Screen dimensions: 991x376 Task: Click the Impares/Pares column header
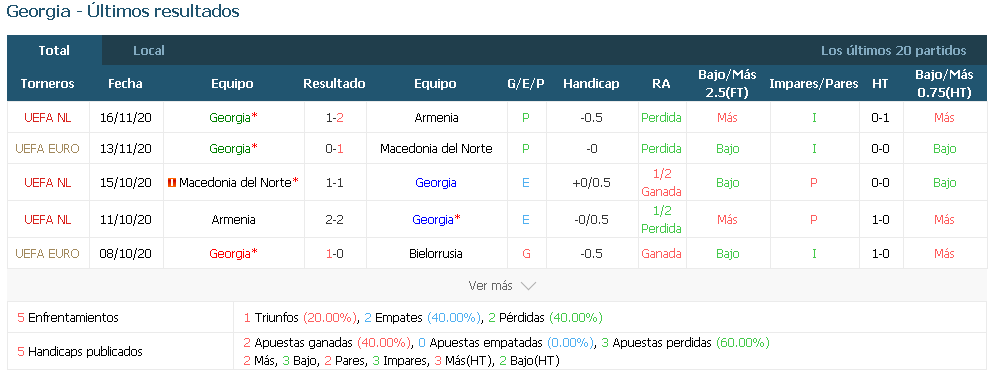tap(814, 83)
